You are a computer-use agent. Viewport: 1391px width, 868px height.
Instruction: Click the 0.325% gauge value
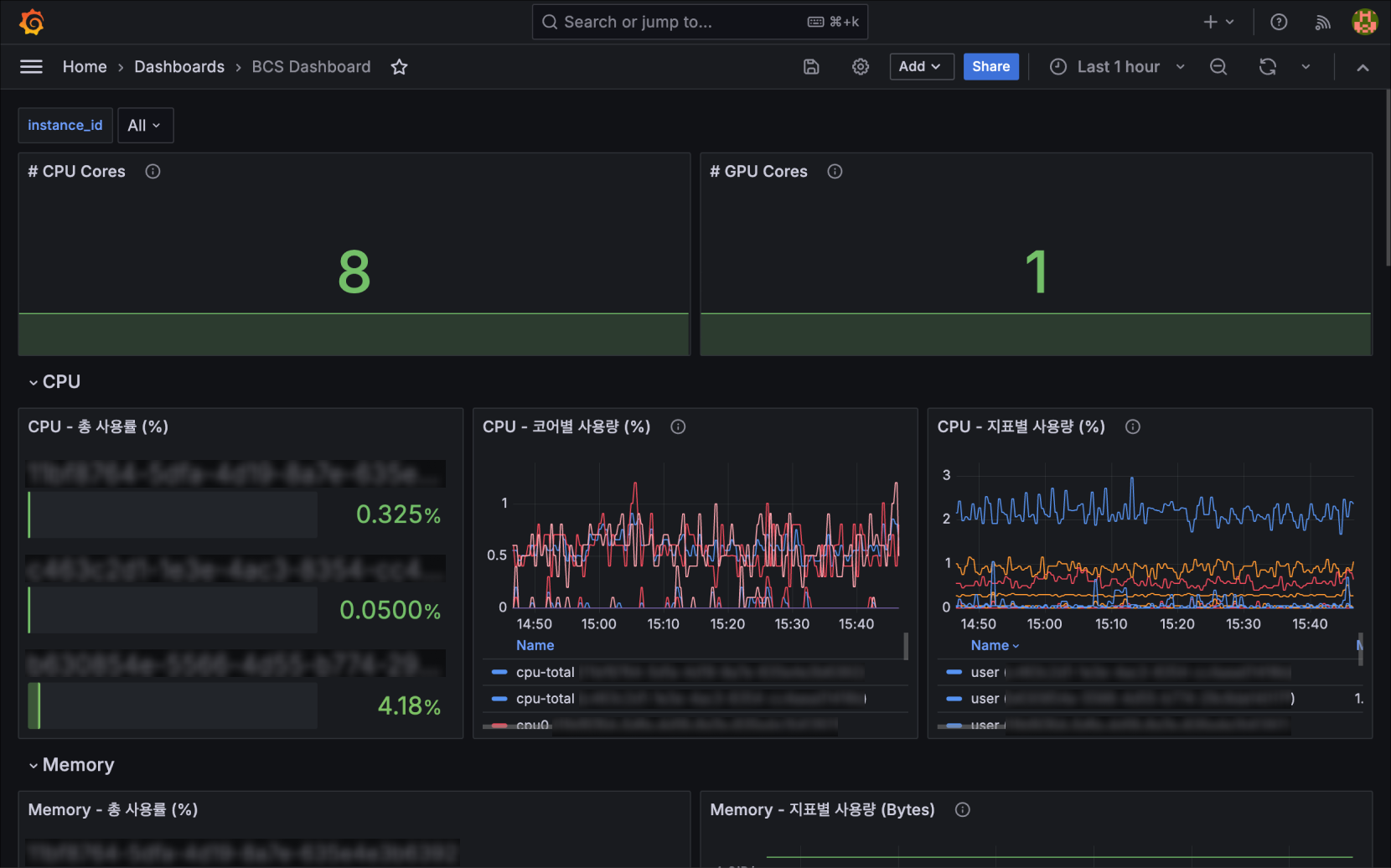(398, 514)
